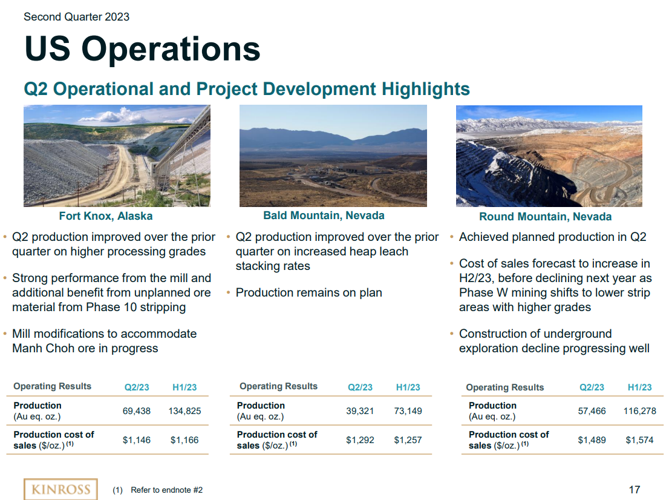Click the Bald Mountain landscape photo
Image resolution: width=669 pixels, height=500 pixels.
click(333, 156)
